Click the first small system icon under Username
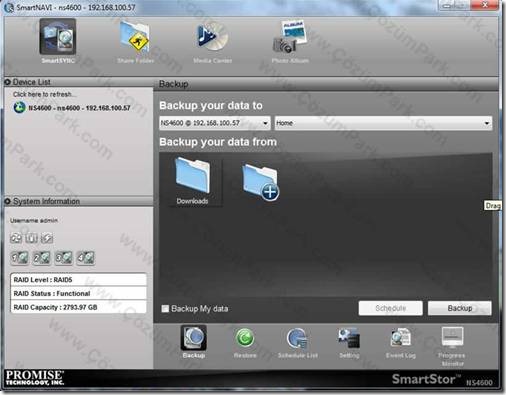Viewport: 506px width, 395px height. [x=16, y=238]
